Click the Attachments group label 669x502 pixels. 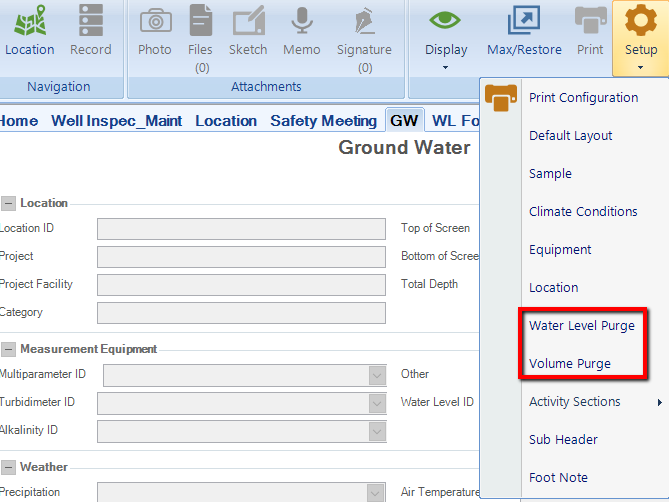tap(266, 87)
